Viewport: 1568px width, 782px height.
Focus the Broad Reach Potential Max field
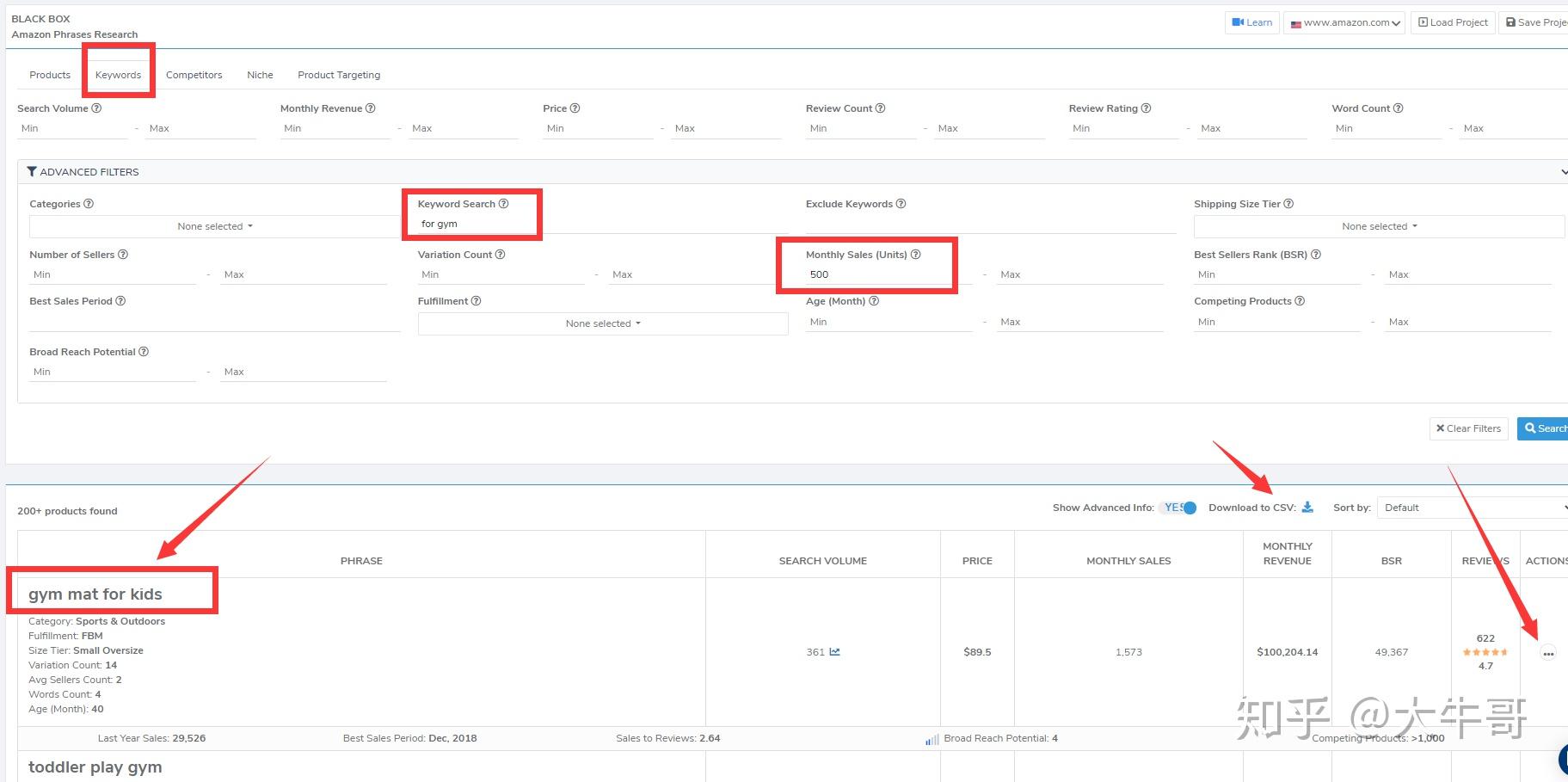pos(304,372)
